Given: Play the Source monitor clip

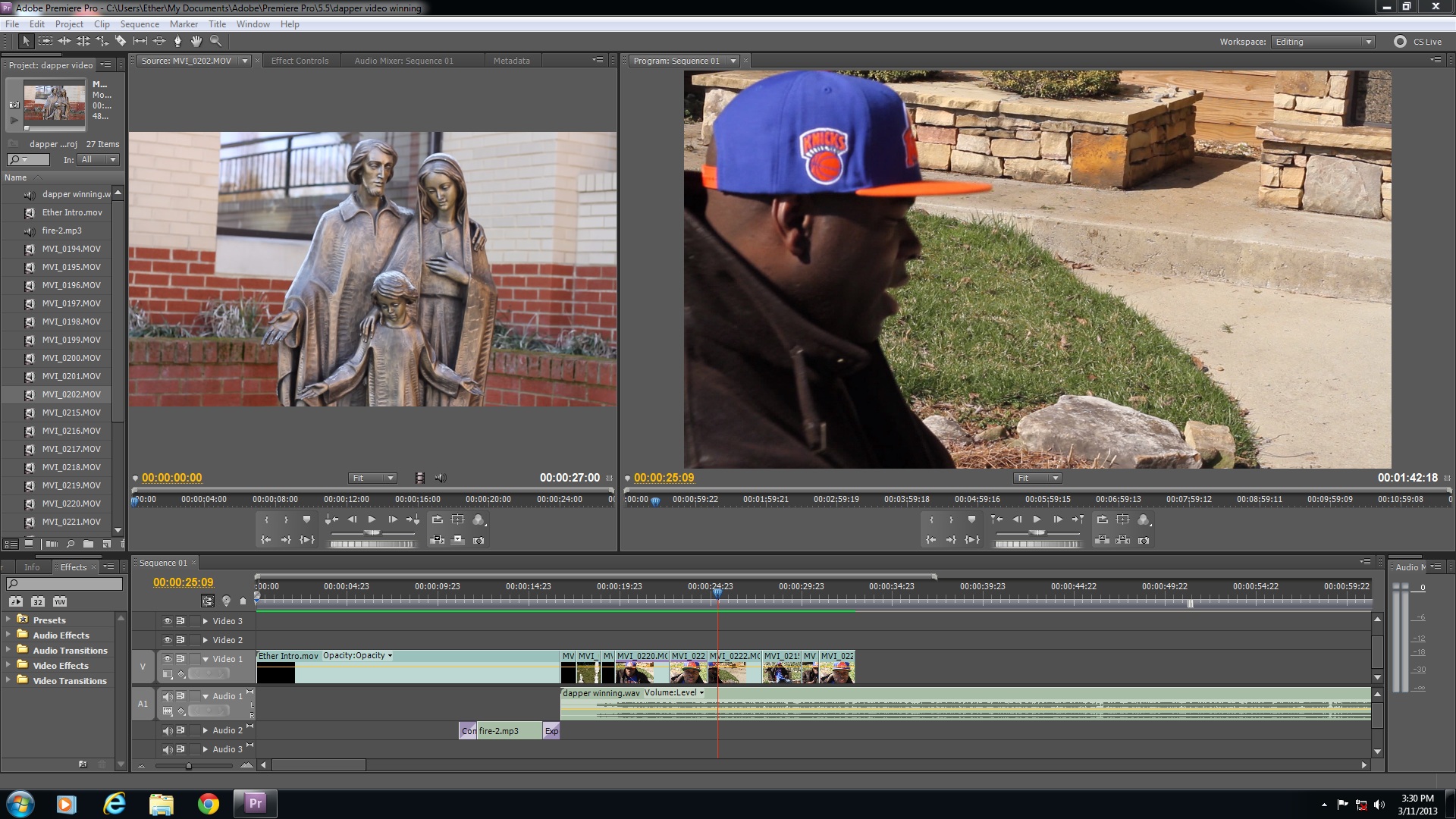Looking at the screenshot, I should tap(372, 519).
